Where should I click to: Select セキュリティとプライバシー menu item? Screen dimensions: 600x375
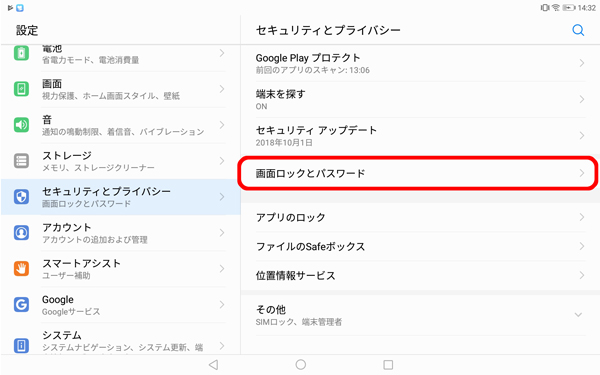pyautogui.click(x=121, y=197)
